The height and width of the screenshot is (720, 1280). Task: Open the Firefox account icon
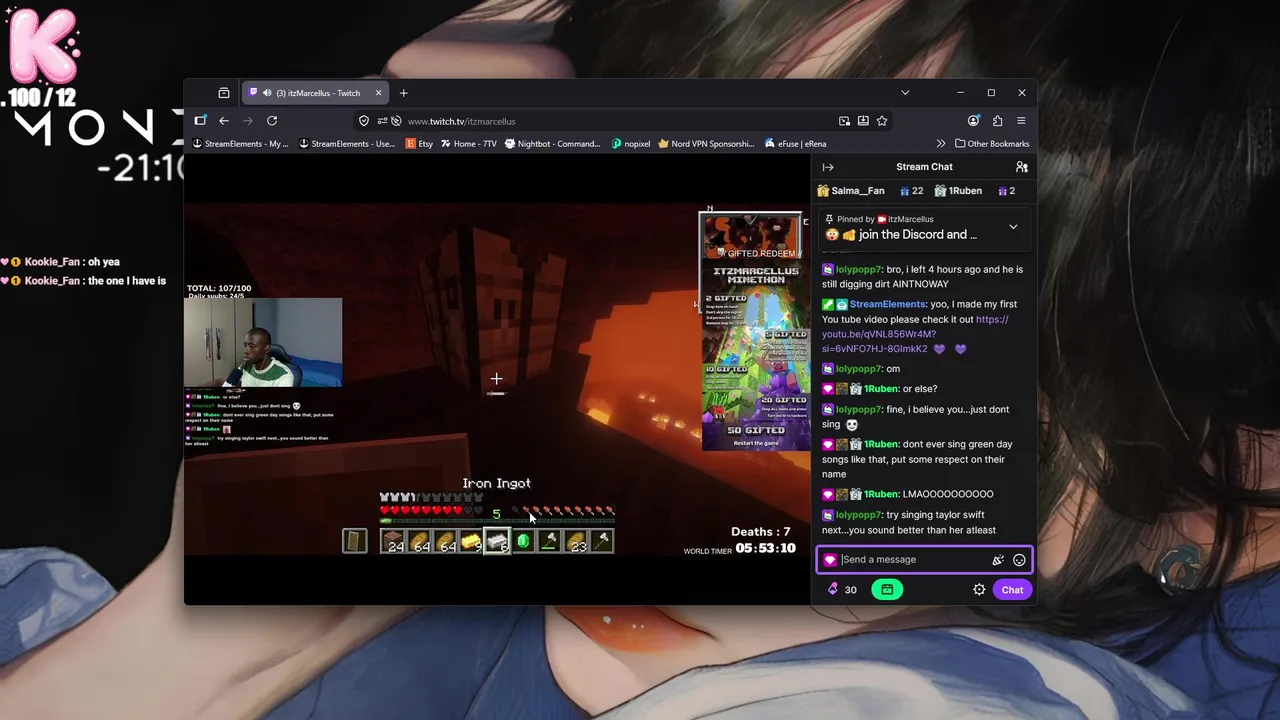[974, 121]
